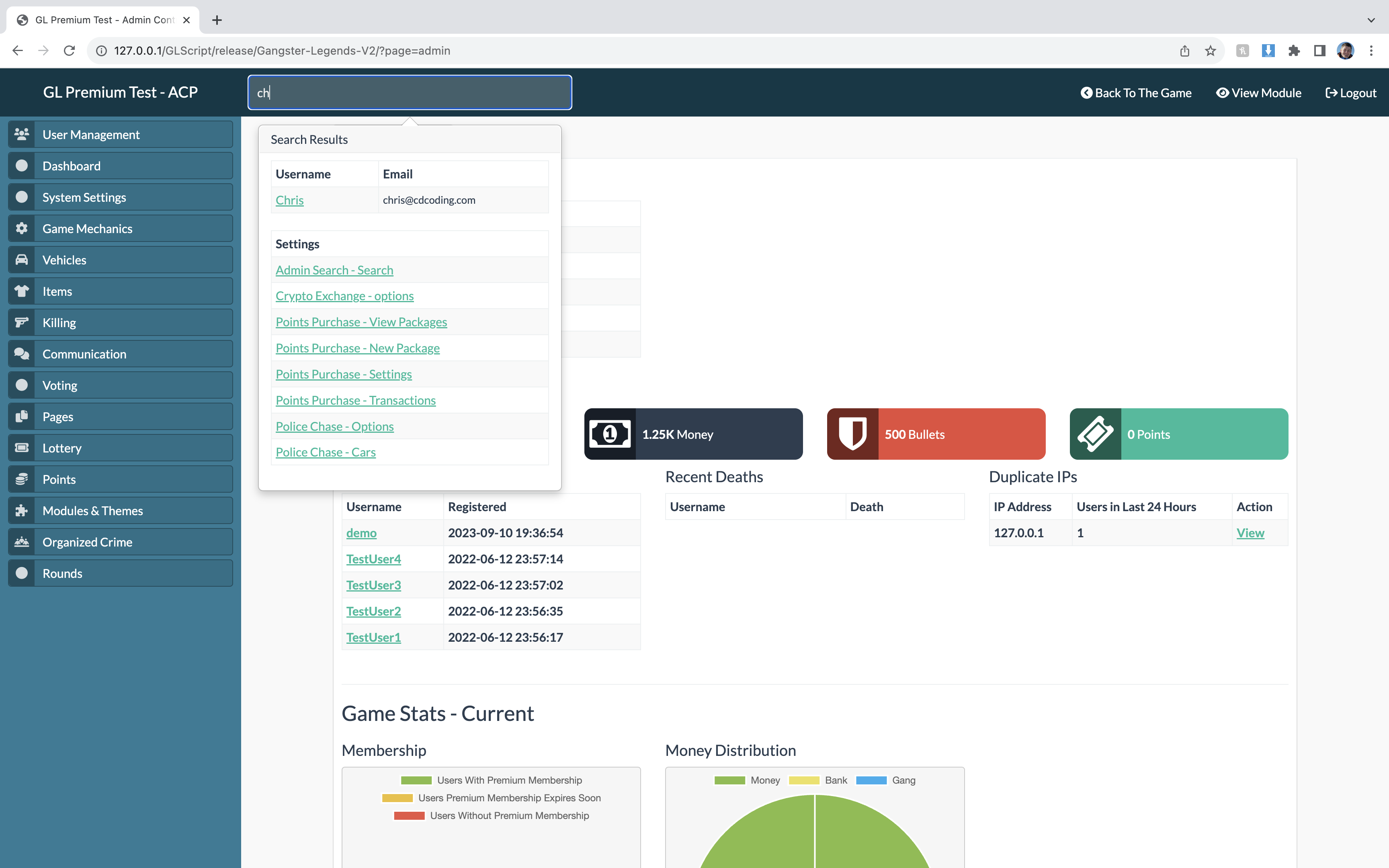Select View Module in top bar
The width and height of the screenshot is (1389, 868).
click(1259, 93)
